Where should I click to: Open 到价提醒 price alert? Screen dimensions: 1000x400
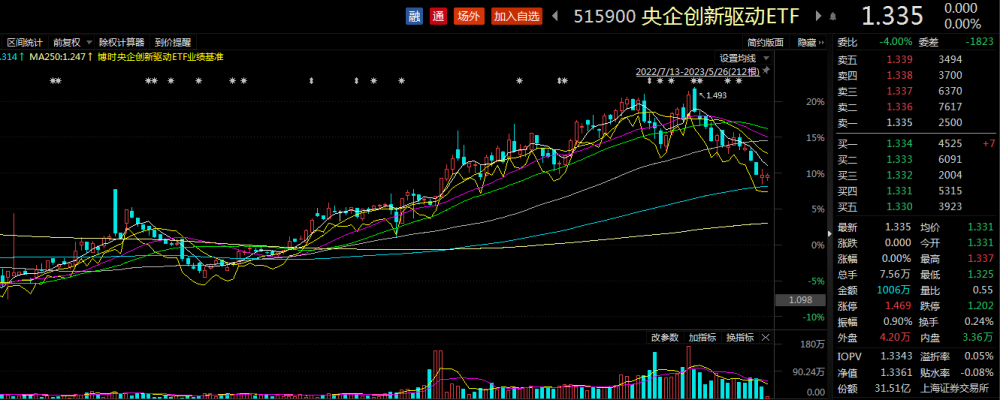coord(172,43)
